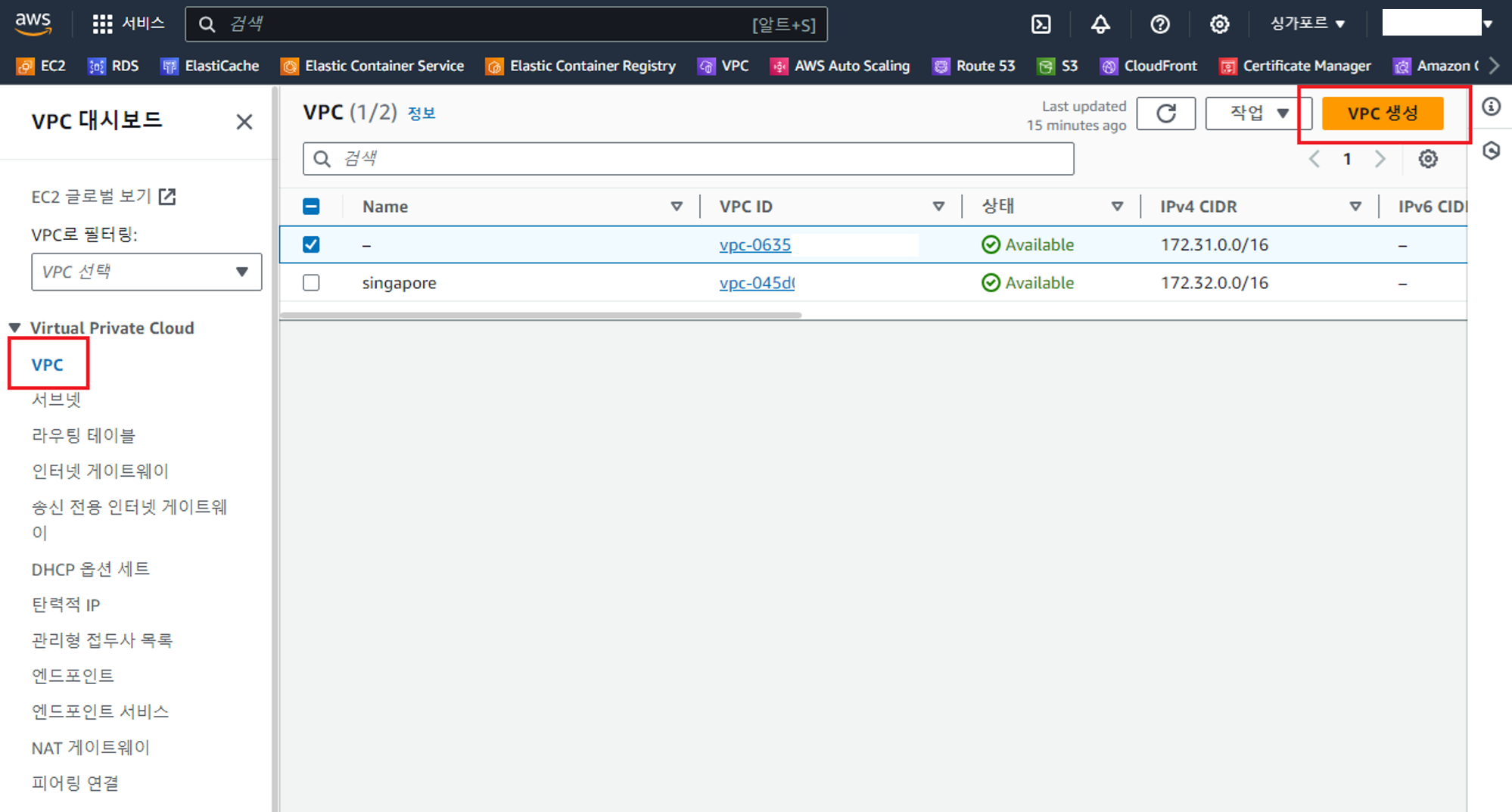Open 관리형 접두사 목록 in the sidebar
Viewport: 1512px width, 812px height.
click(102, 640)
